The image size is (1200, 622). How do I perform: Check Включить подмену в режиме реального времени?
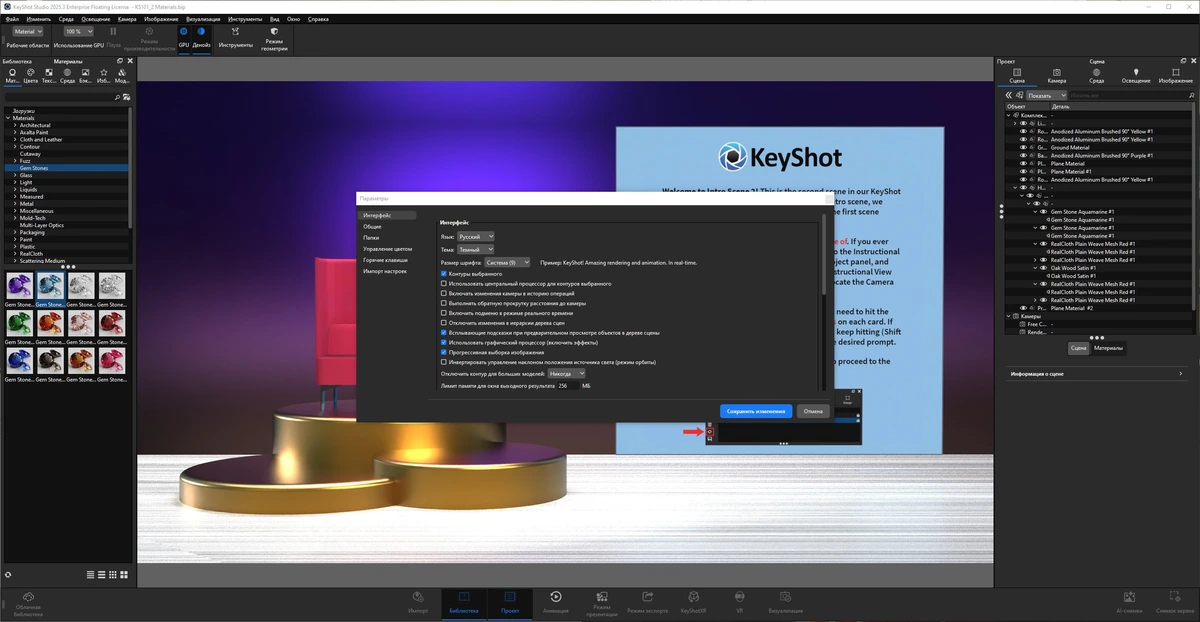coord(444,313)
